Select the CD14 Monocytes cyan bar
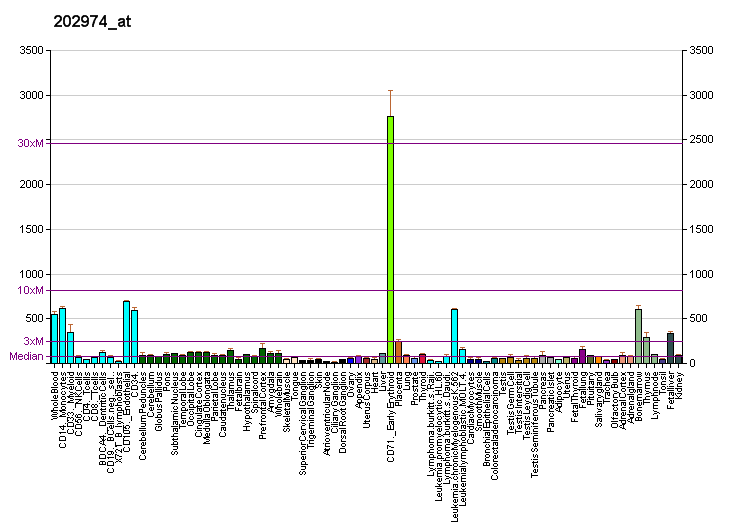 point(63,336)
